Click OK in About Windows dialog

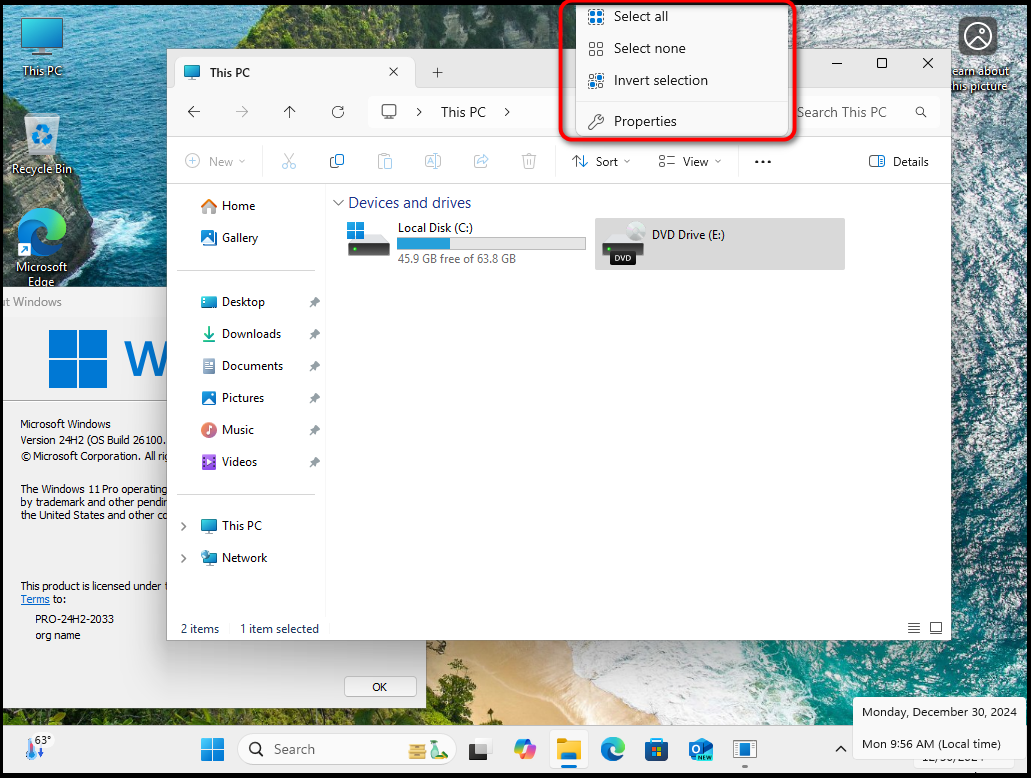tap(380, 687)
